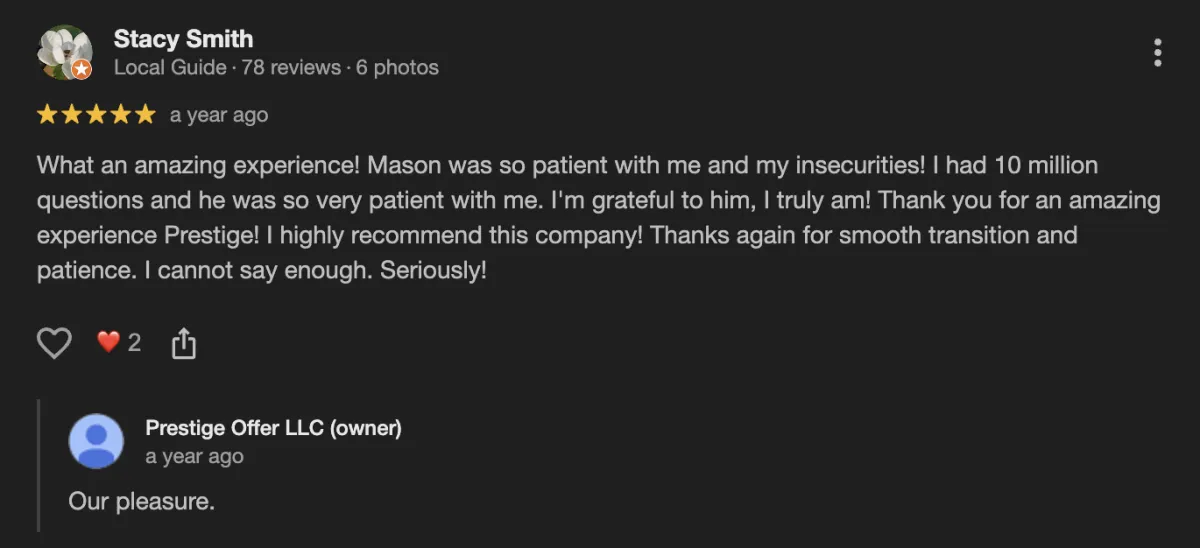Click the orange Local Guide badge

pyautogui.click(x=82, y=70)
